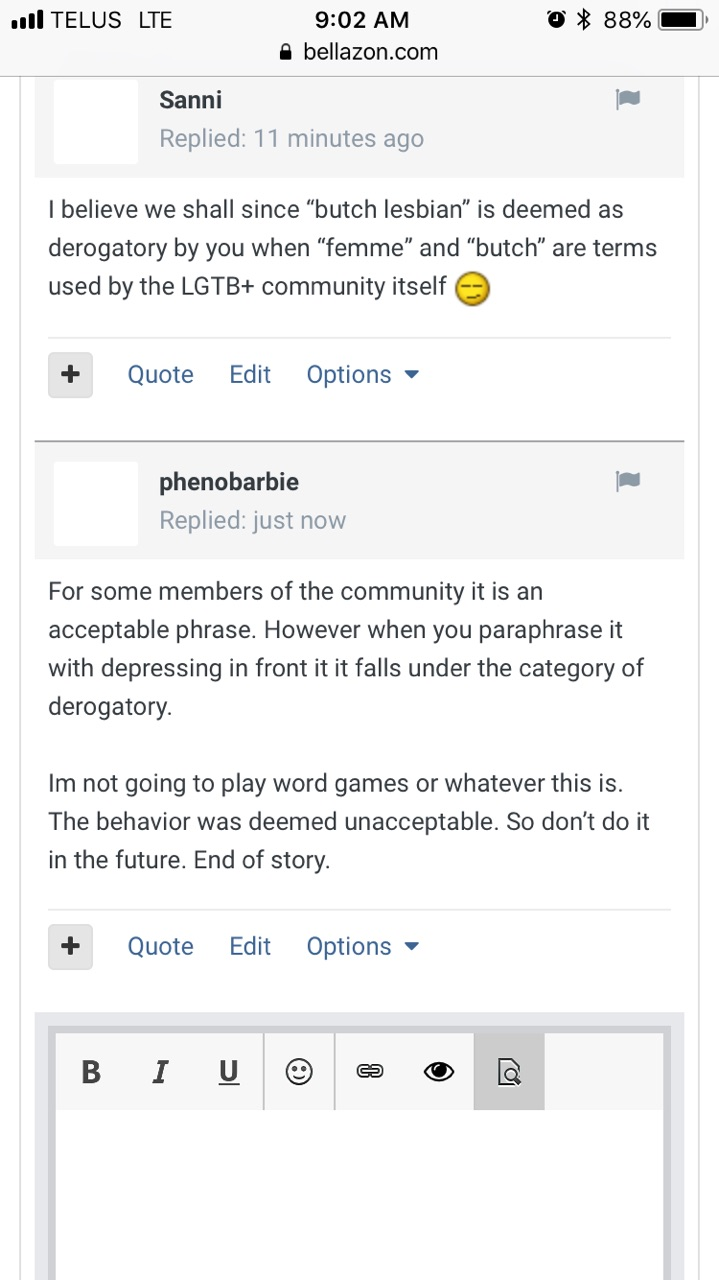Open the phenobarbie username profile link
This screenshot has height=1280, width=719.
click(x=229, y=482)
